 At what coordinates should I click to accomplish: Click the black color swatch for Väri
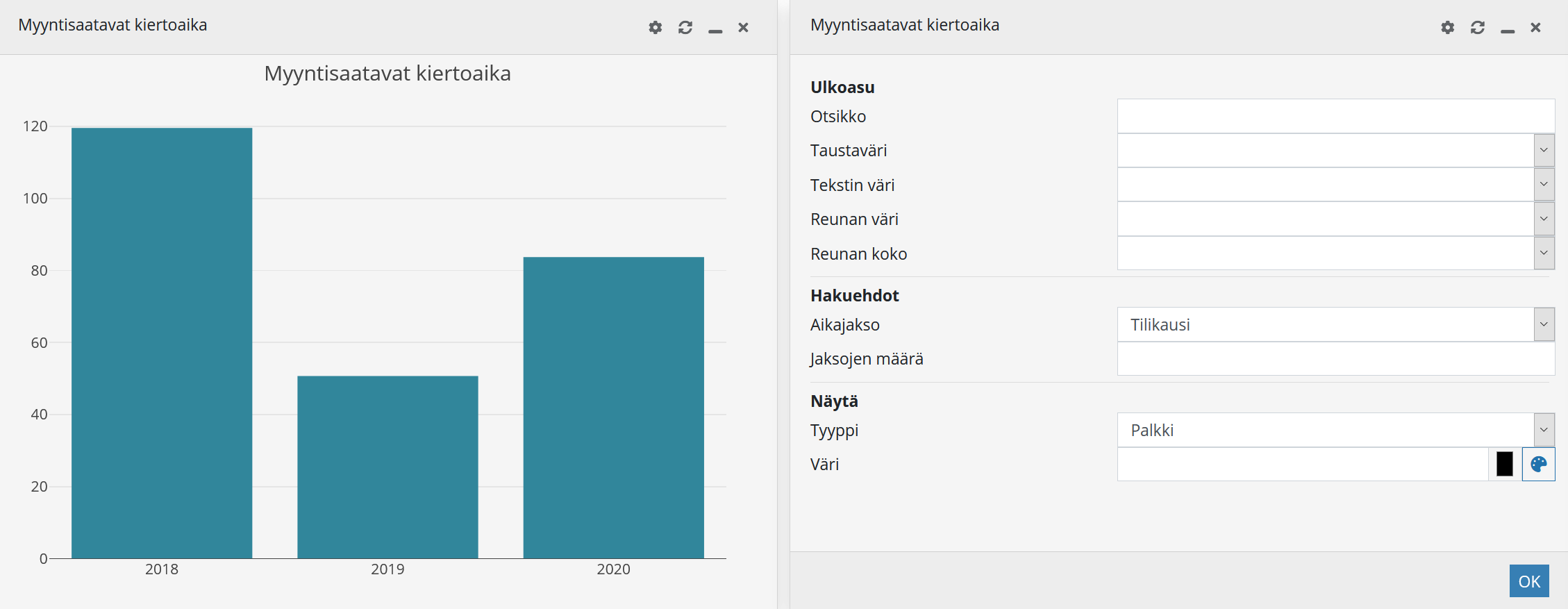click(1504, 465)
